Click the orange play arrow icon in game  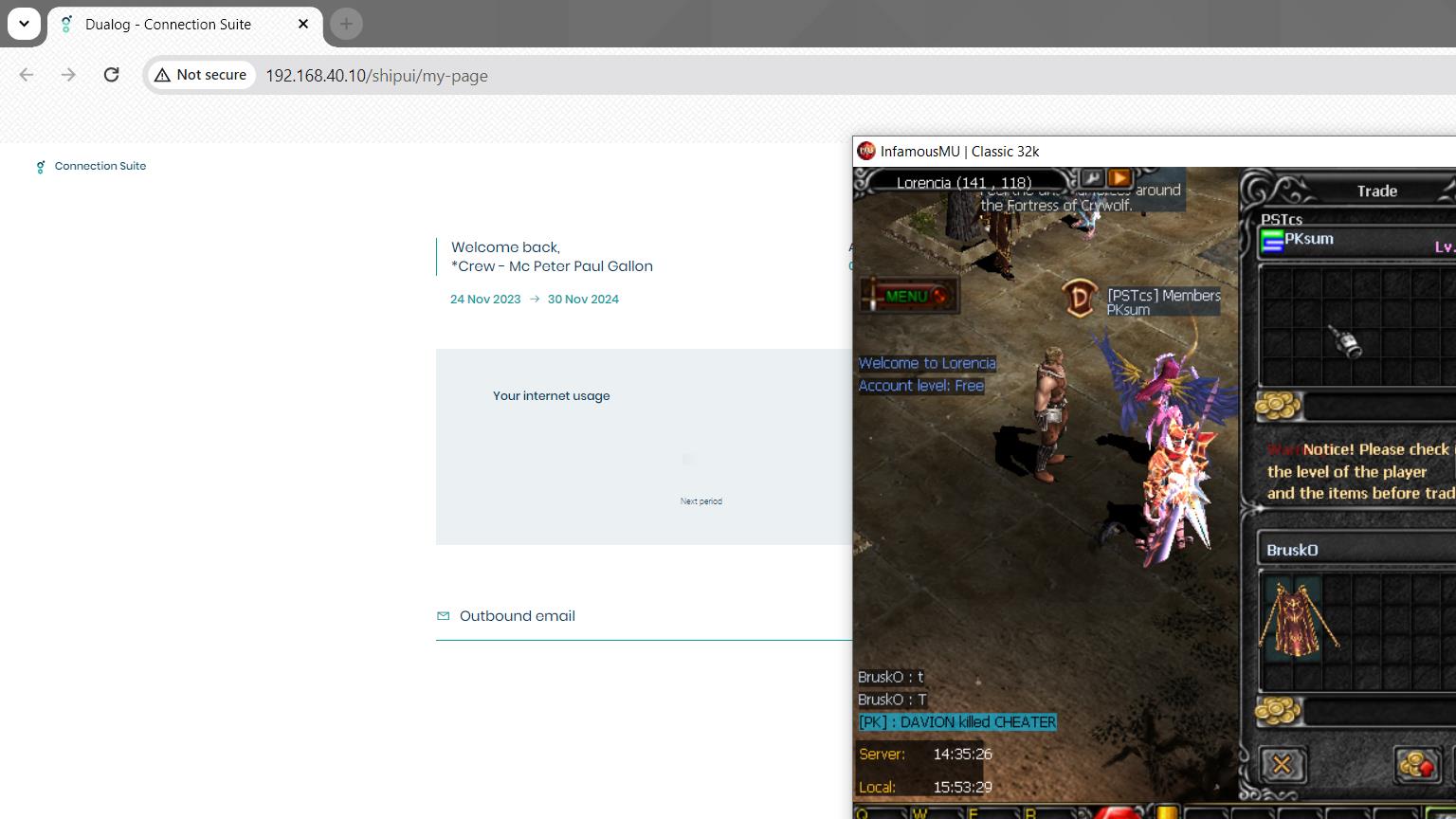[x=1119, y=177]
